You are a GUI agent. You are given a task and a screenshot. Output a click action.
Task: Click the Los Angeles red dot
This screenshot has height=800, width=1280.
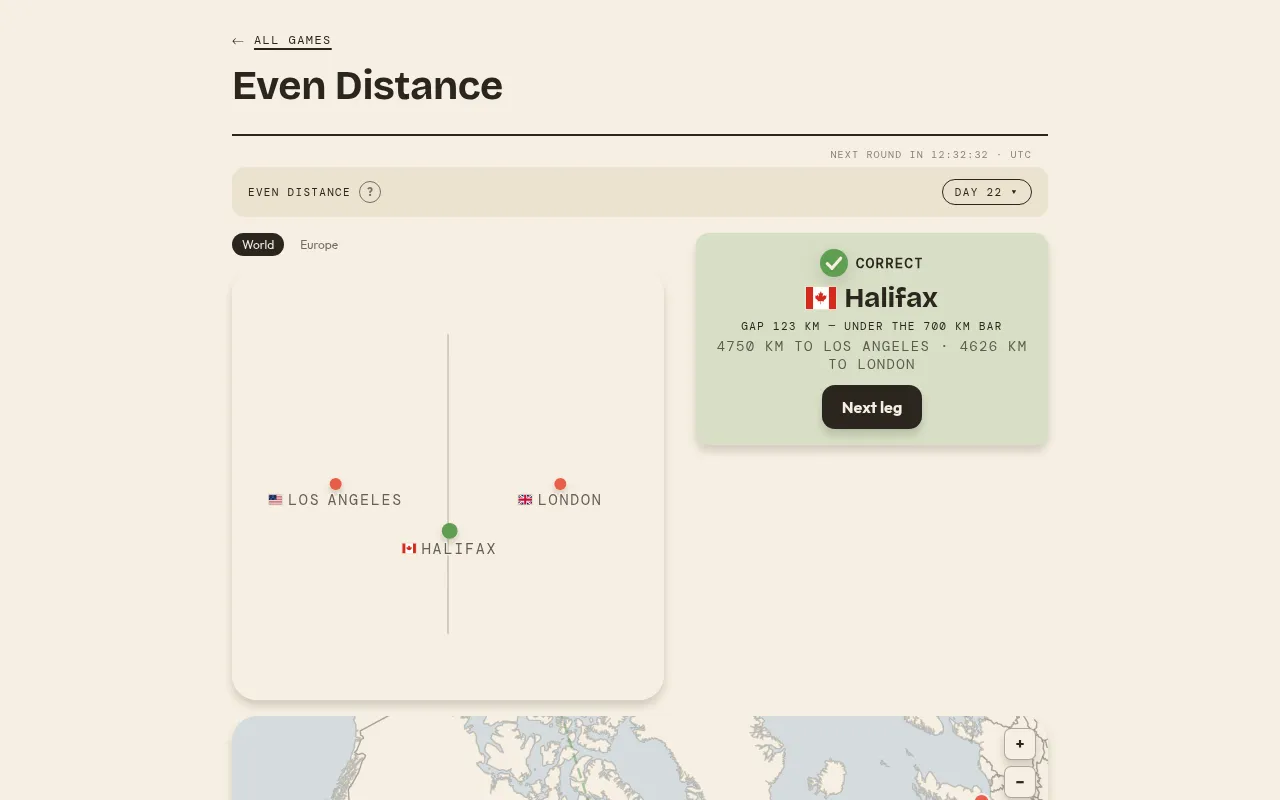point(336,484)
